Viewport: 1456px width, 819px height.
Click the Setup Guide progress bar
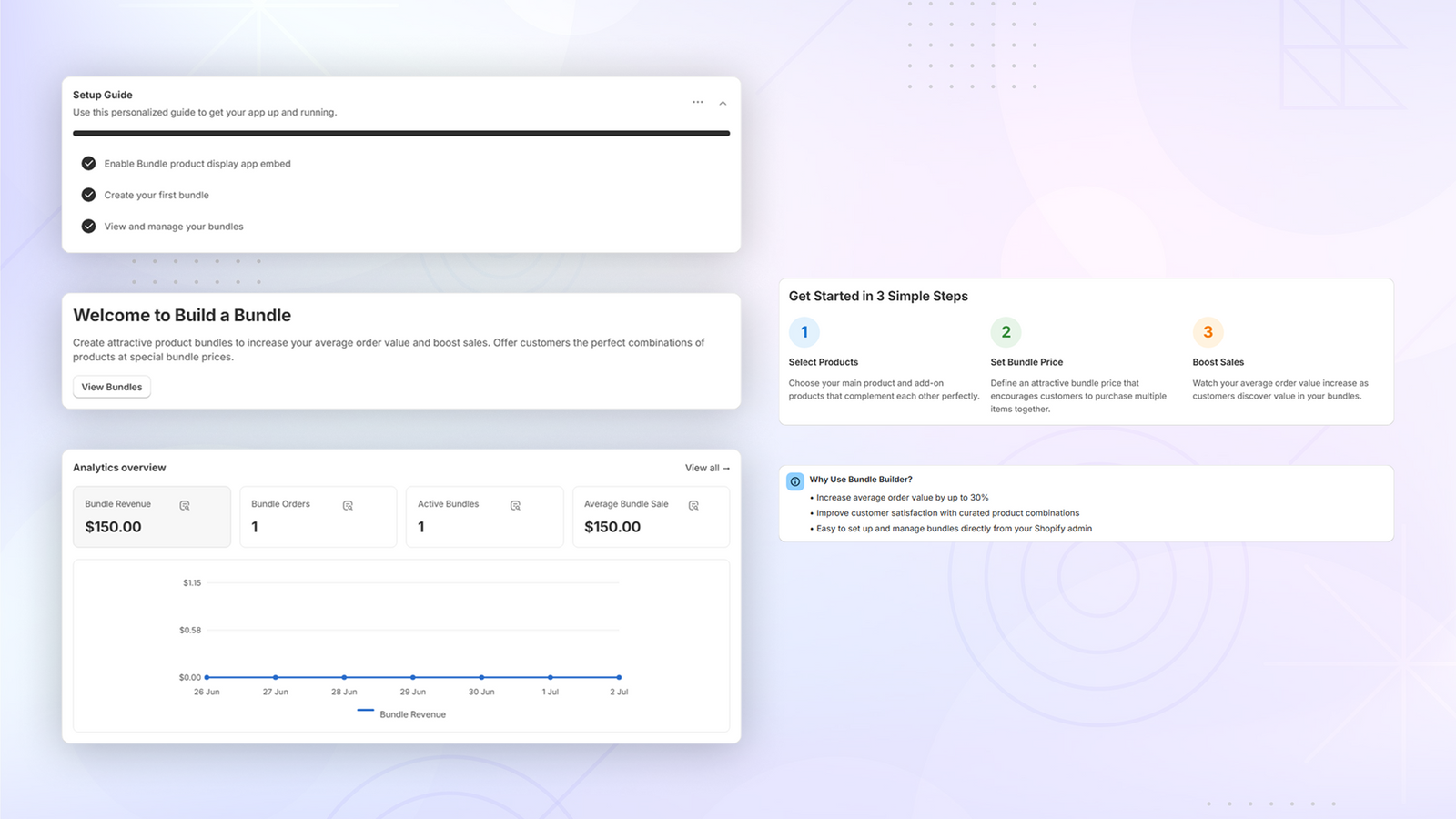point(401,133)
